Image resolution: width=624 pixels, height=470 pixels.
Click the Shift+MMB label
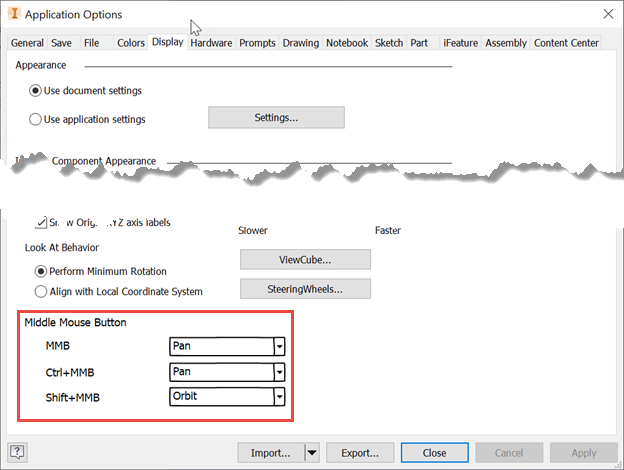[72, 397]
